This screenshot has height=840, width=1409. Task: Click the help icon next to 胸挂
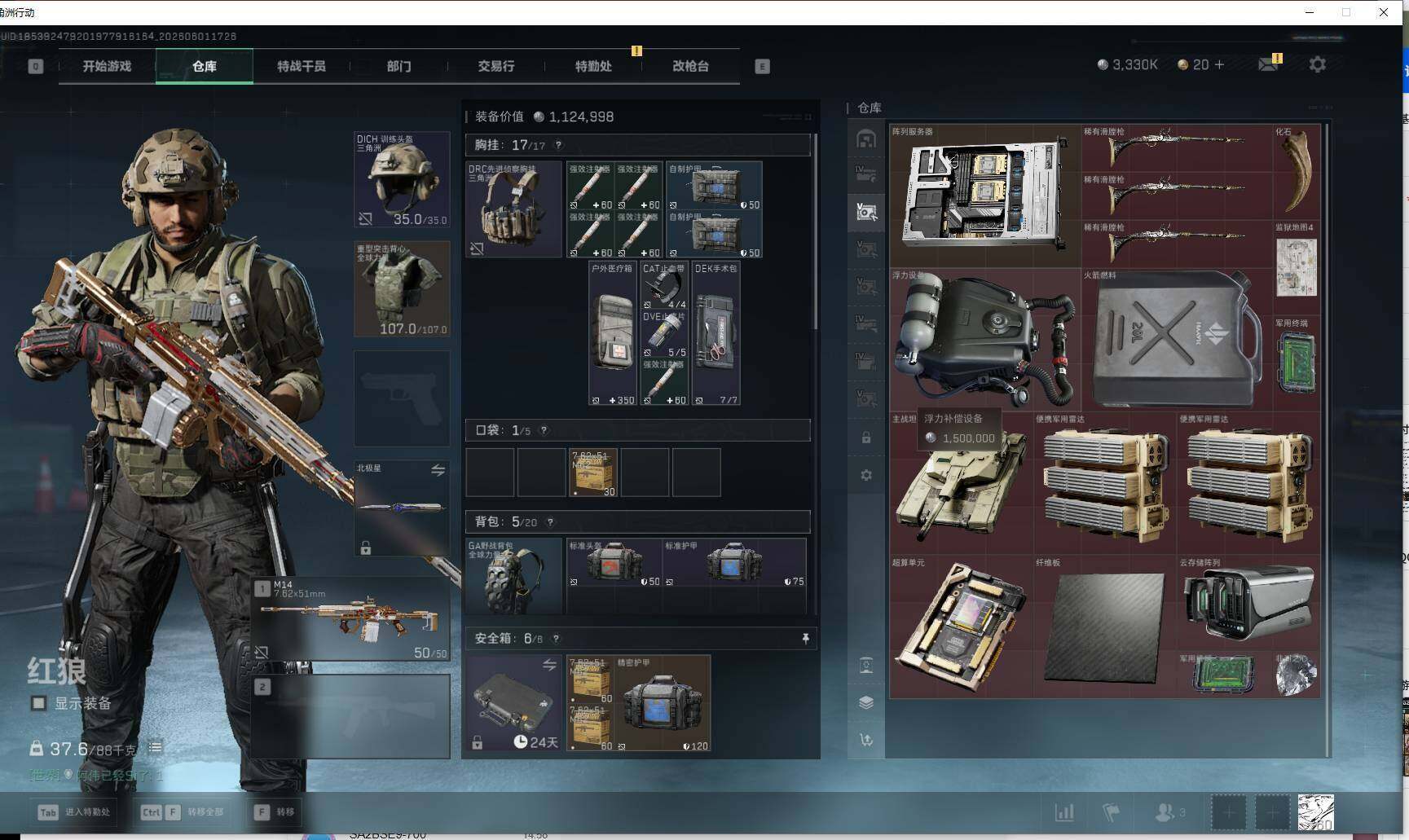558,145
